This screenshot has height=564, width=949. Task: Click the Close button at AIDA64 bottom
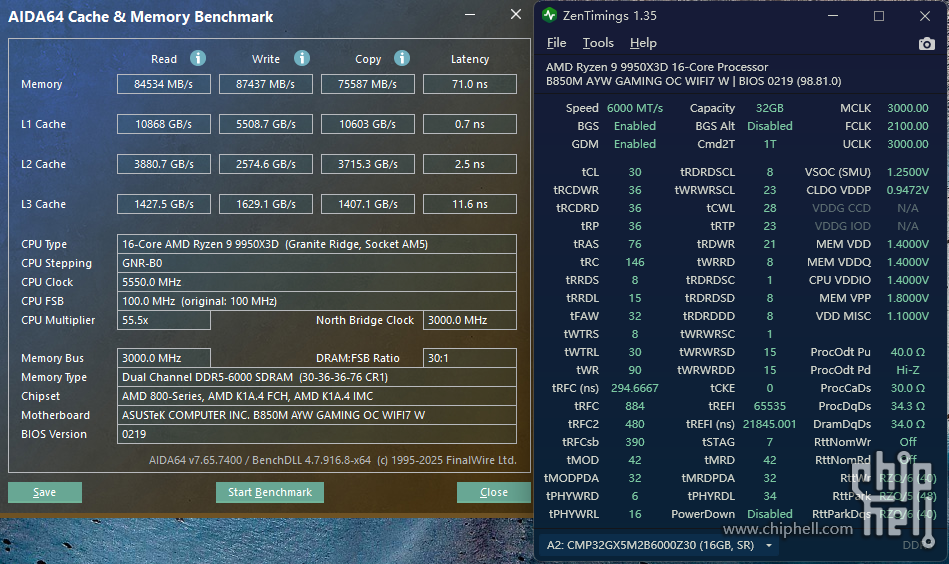point(494,492)
